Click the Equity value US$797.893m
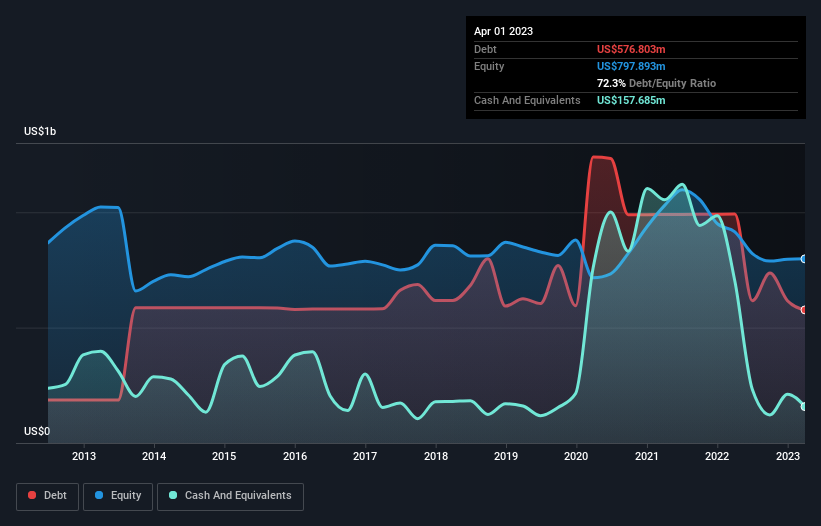 tap(631, 66)
